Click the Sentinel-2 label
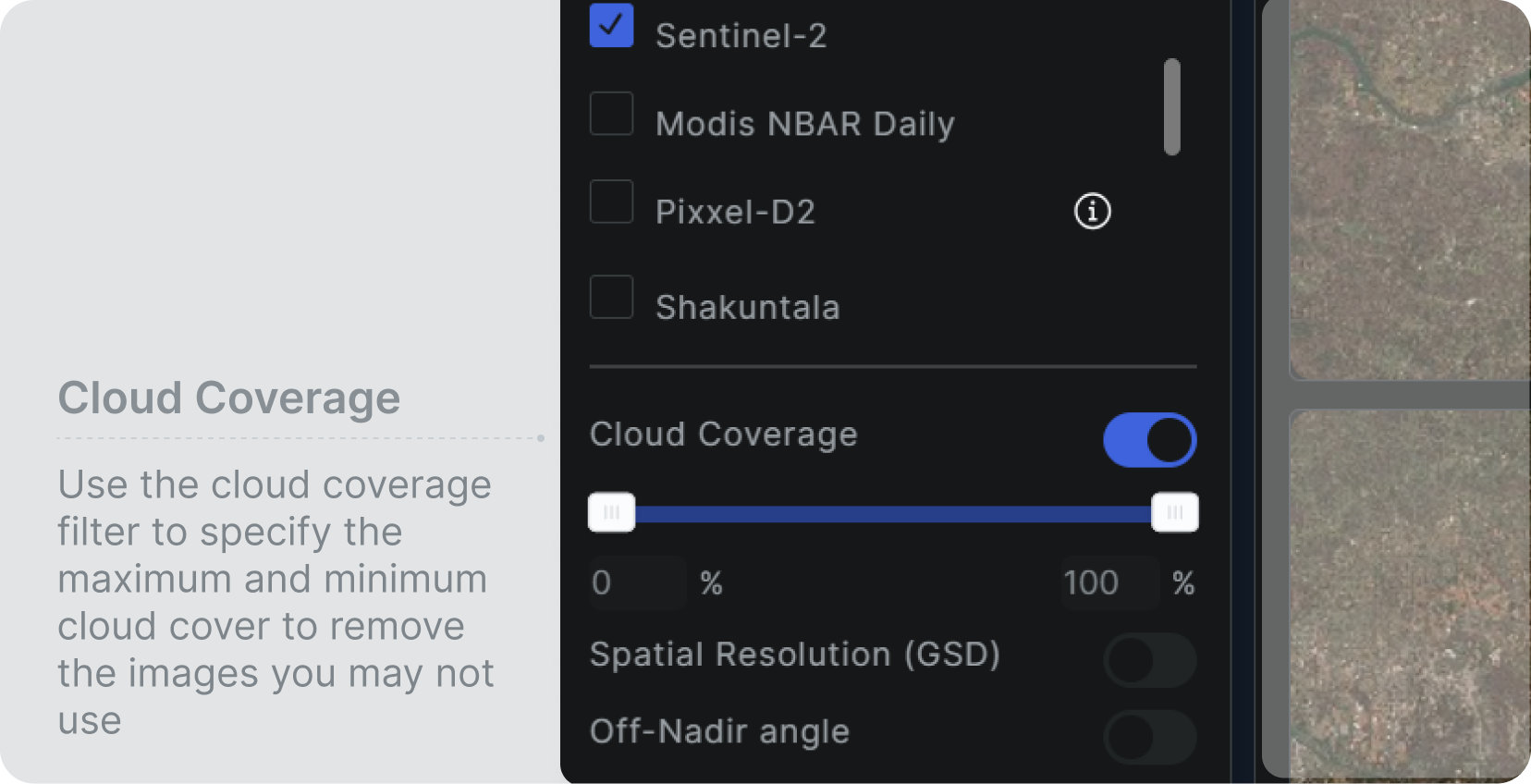 (741, 36)
